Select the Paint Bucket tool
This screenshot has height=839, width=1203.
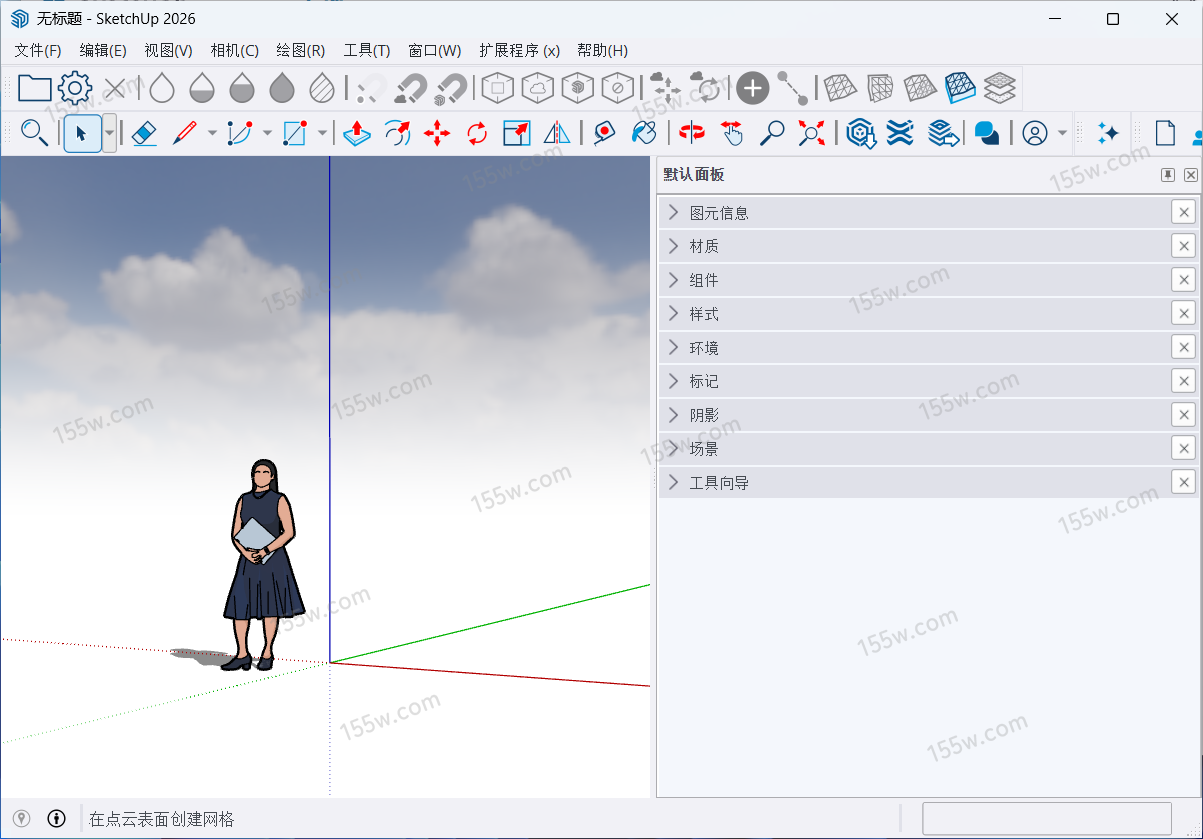pyautogui.click(x=645, y=133)
